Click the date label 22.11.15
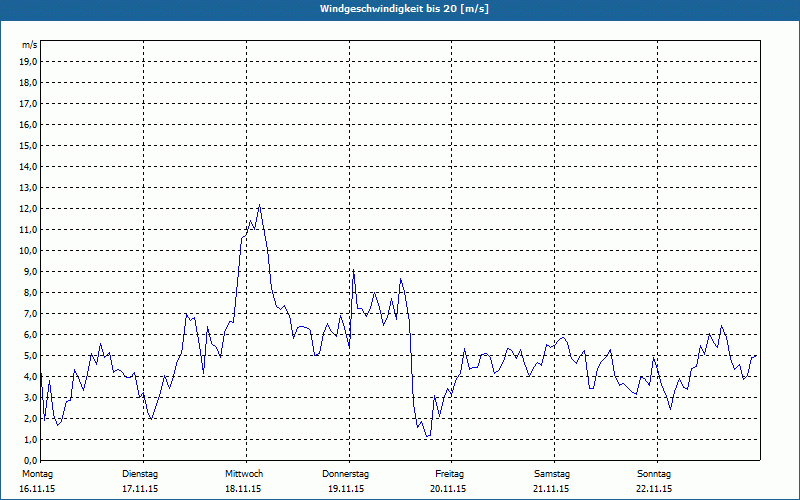Screen dimensions: 800x500 pos(654,489)
